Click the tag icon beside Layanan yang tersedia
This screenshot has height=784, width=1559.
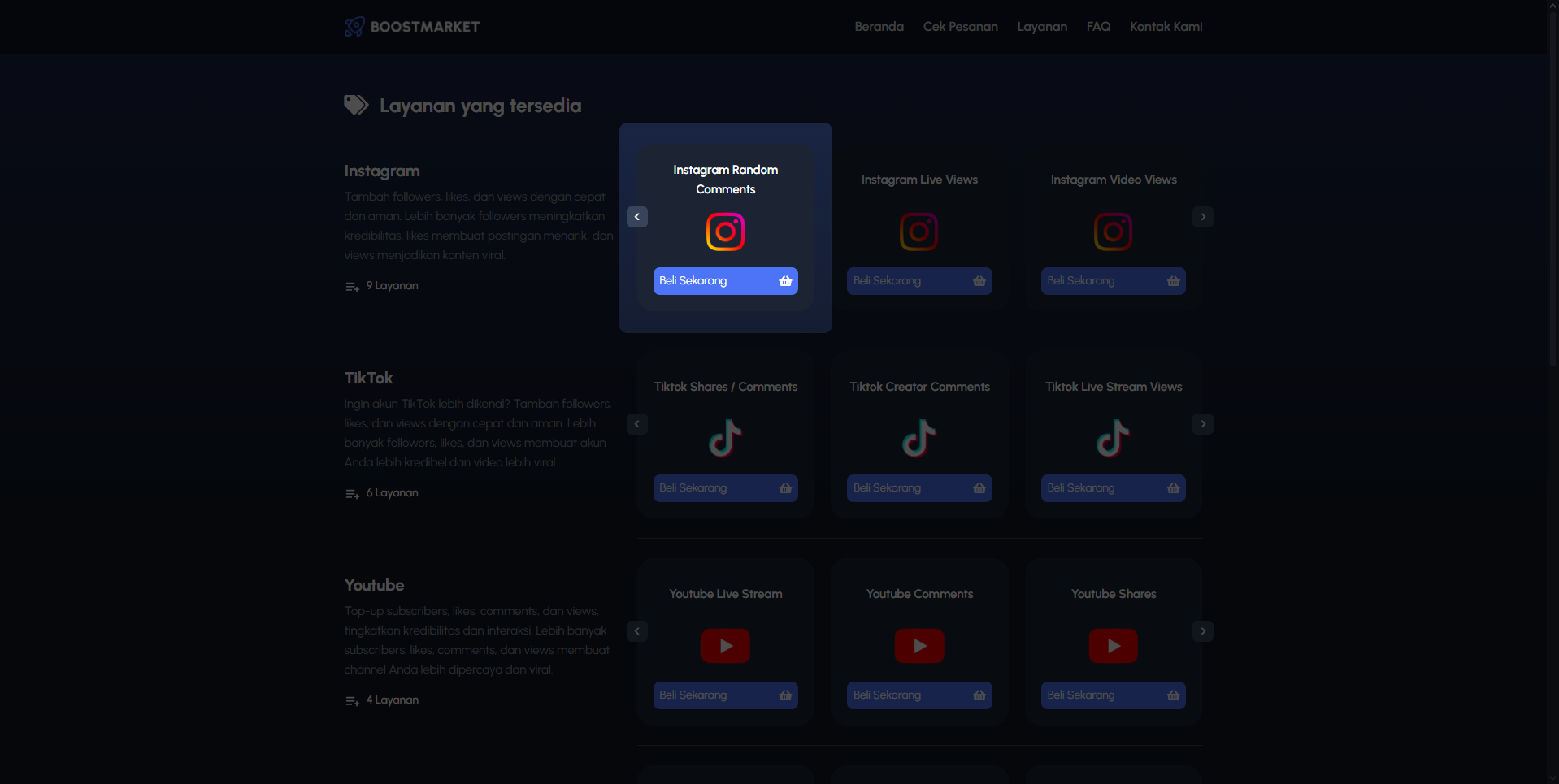356,105
